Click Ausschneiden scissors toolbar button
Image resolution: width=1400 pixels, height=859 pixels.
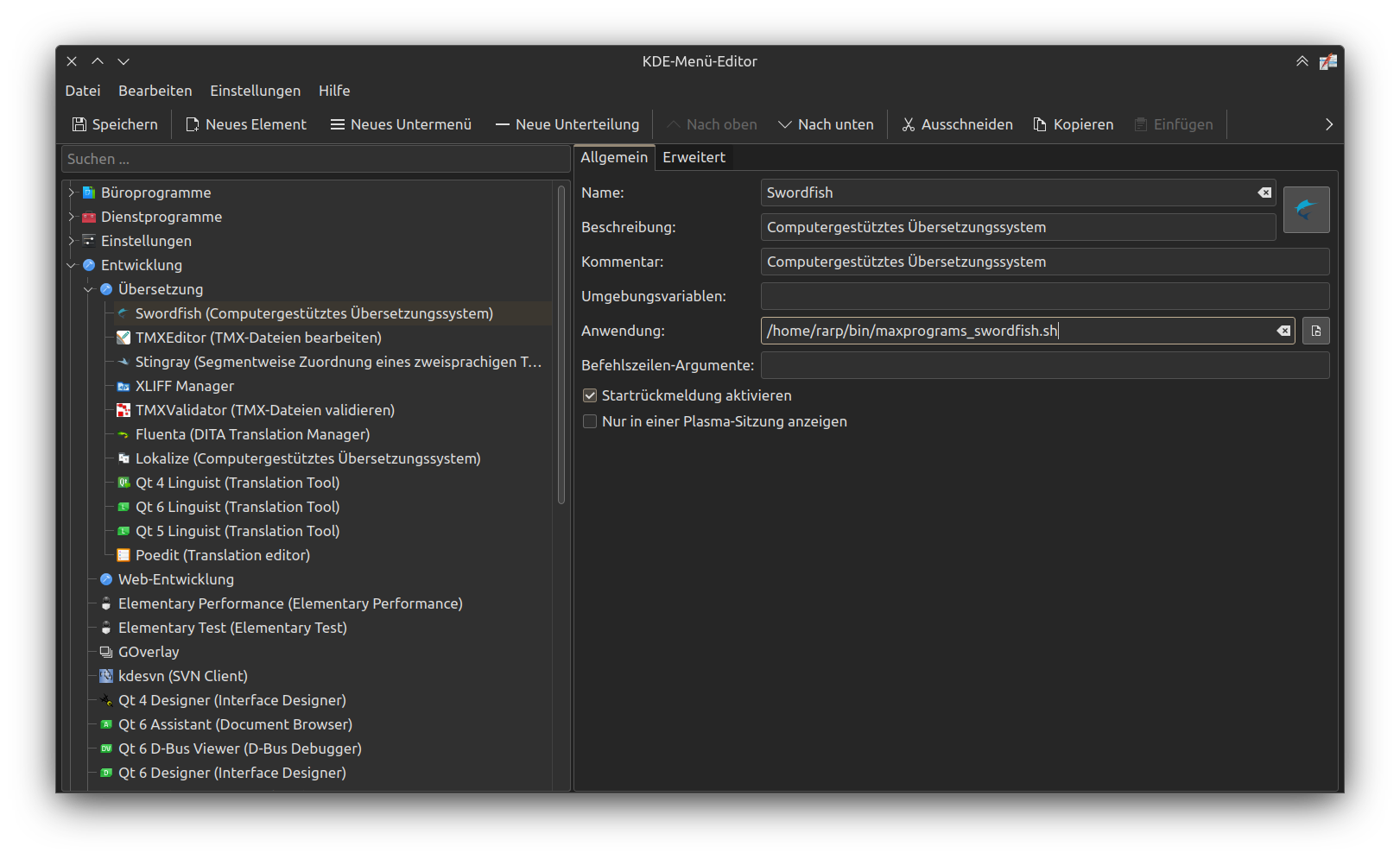coord(957,124)
